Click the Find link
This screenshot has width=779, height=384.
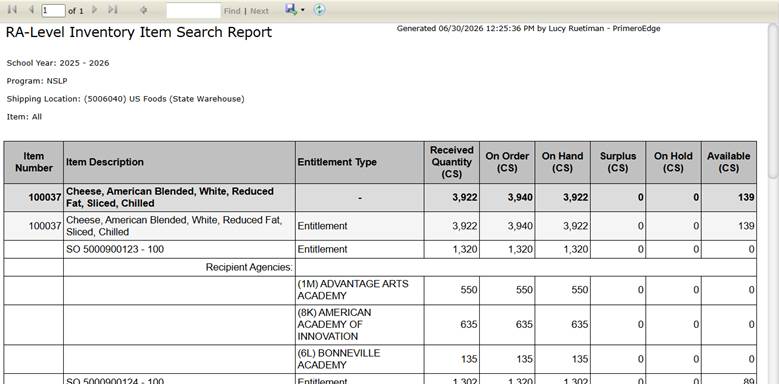(x=232, y=11)
